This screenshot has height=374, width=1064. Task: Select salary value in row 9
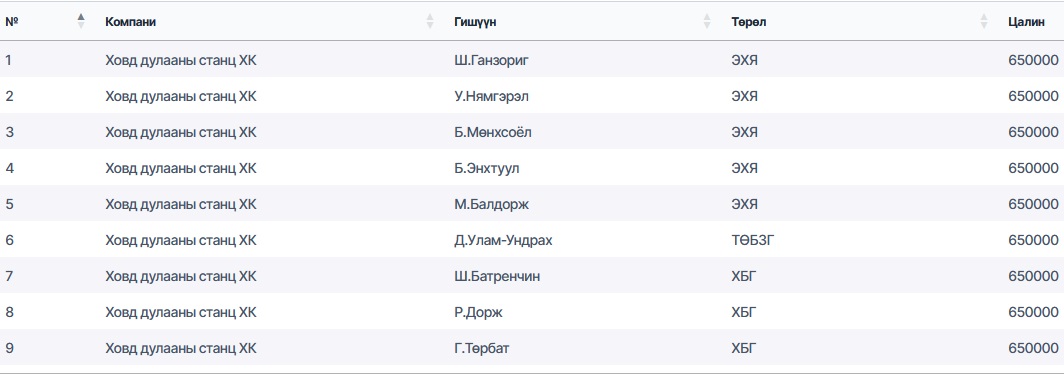[1033, 348]
